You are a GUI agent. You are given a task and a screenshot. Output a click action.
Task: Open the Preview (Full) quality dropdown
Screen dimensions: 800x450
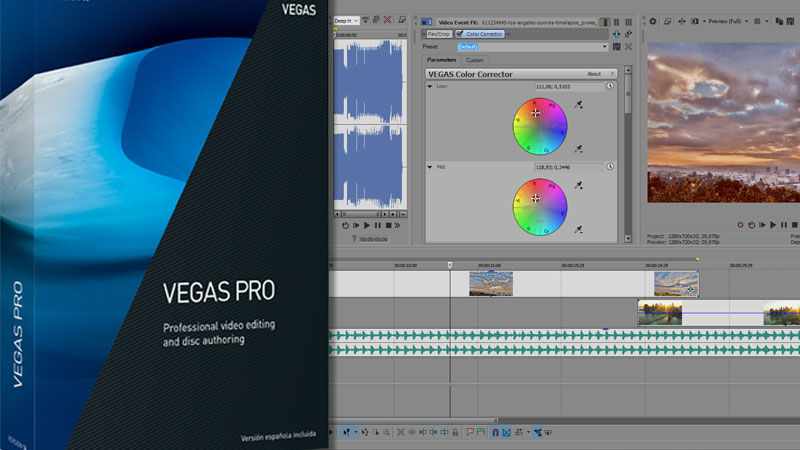click(x=726, y=20)
